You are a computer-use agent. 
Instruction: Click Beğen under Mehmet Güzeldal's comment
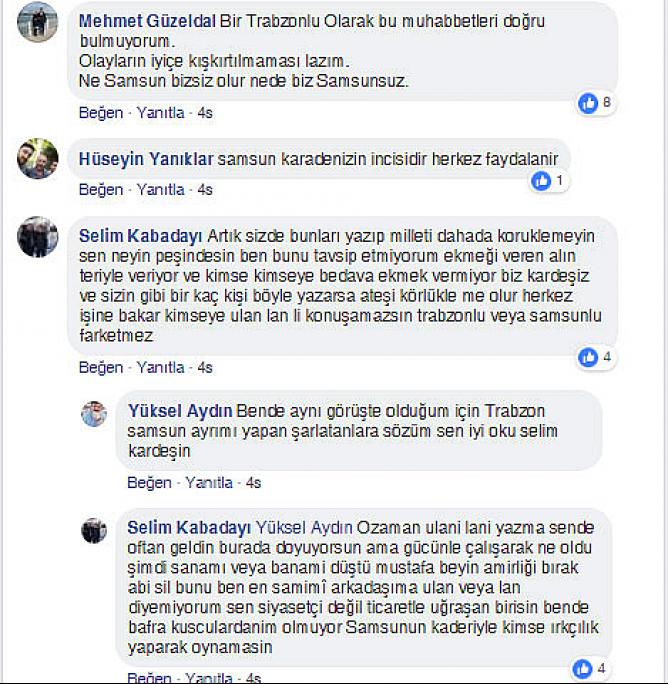coord(101,113)
